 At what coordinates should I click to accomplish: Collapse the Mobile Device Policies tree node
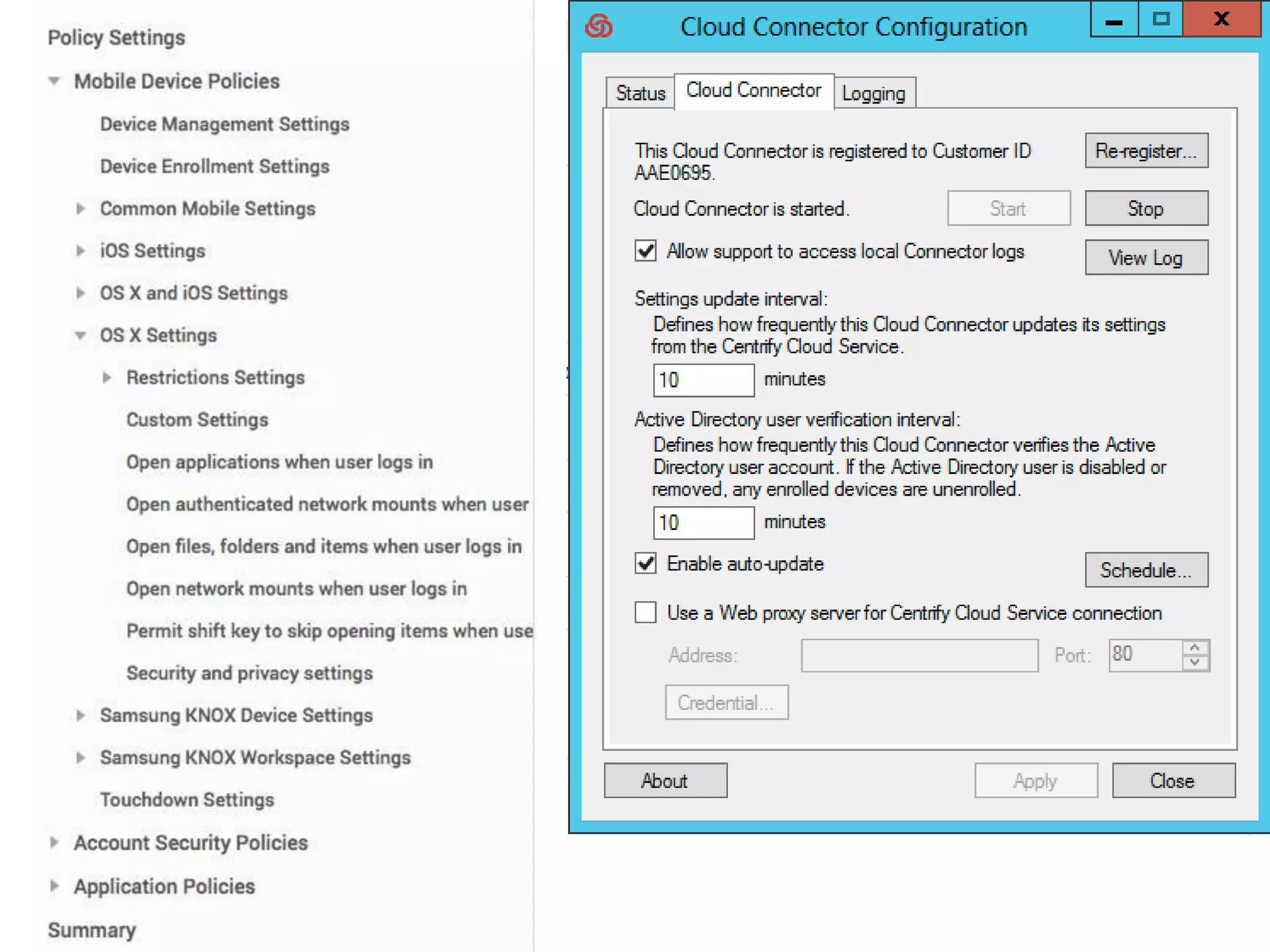55,81
